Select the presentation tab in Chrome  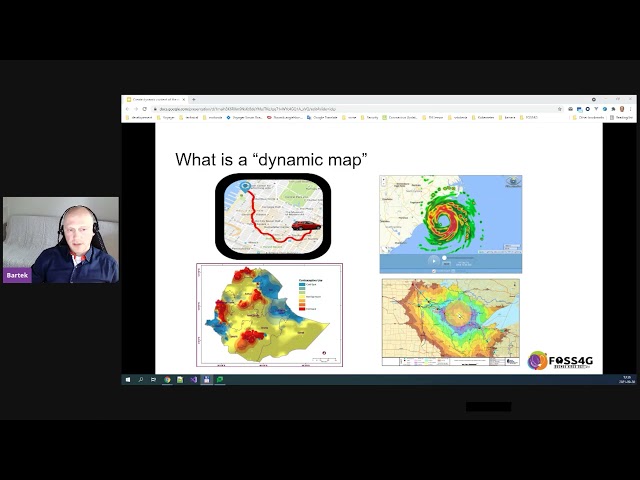point(156,100)
